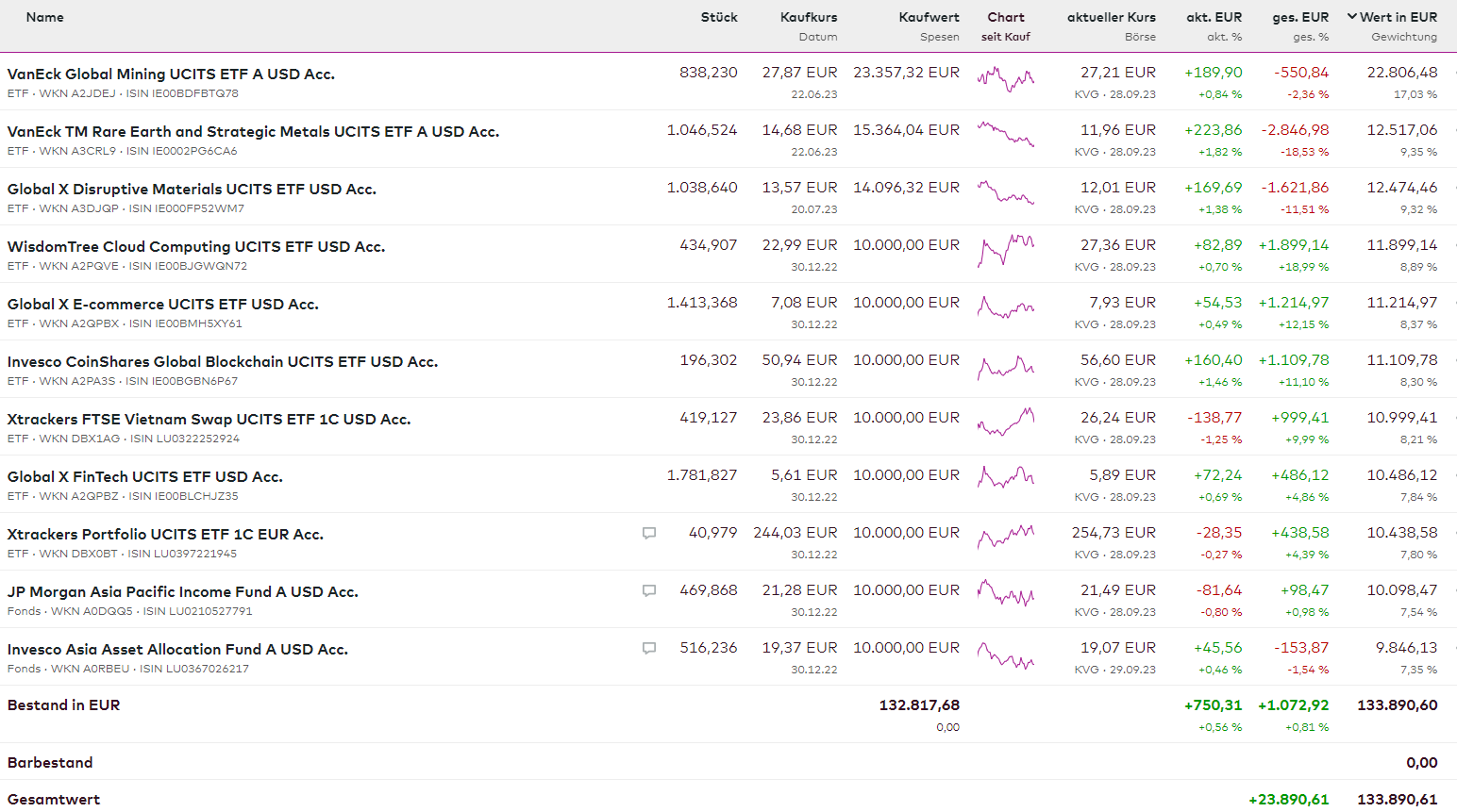
Task: Click Invesco CoinShares Blockchain mini chart
Action: [1006, 366]
